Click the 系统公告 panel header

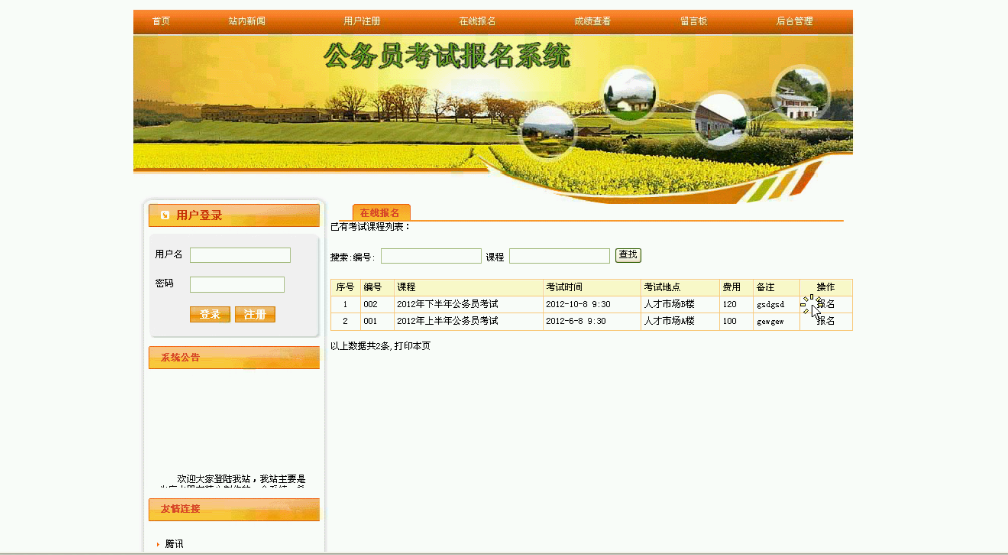234,358
